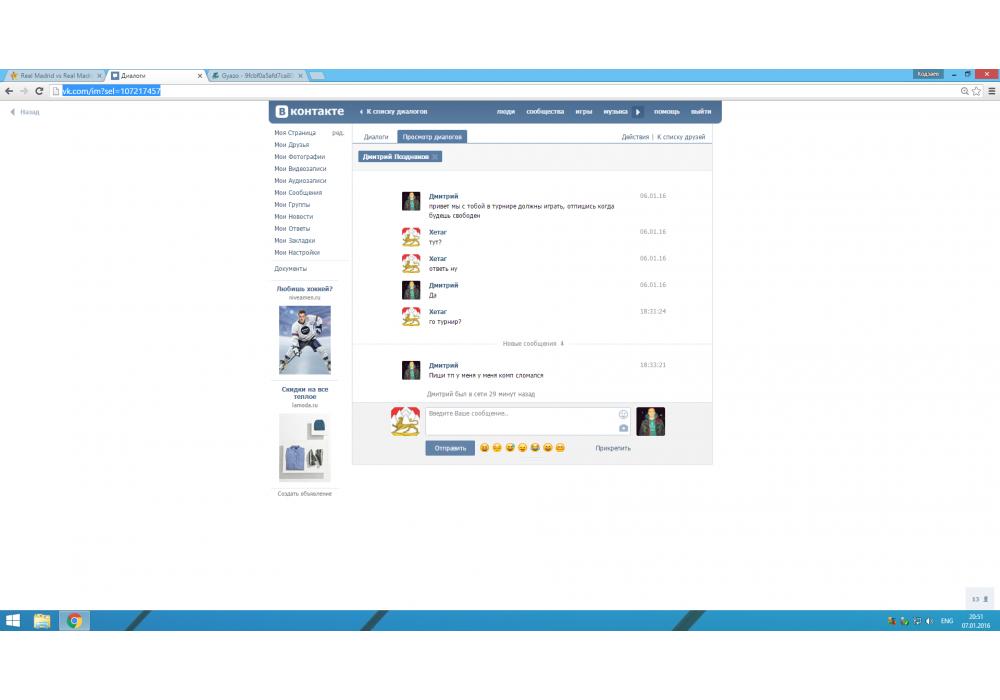Click the browser back arrow button
The height and width of the screenshot is (700, 1000).
click(9, 91)
